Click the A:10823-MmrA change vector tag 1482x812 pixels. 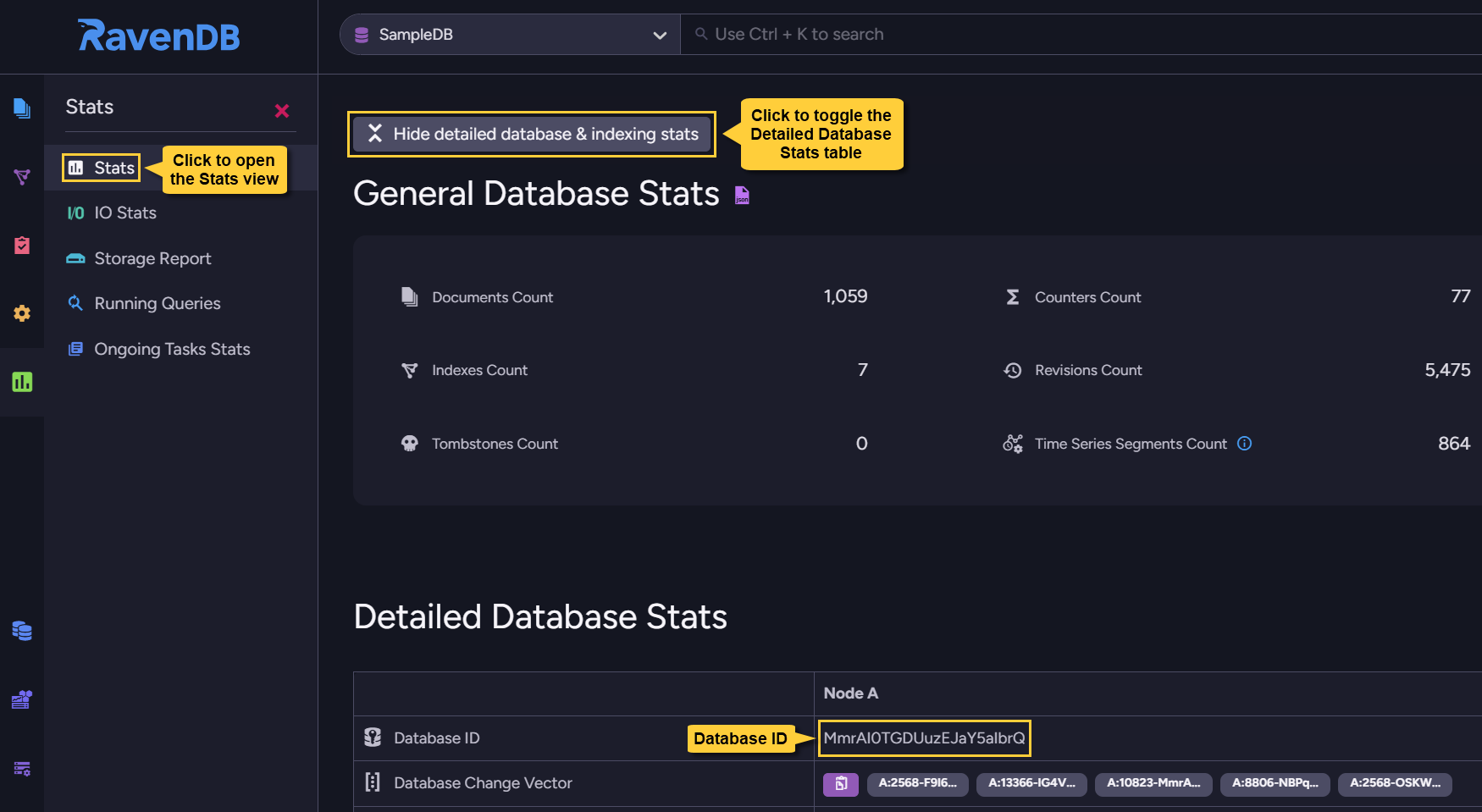click(1153, 784)
